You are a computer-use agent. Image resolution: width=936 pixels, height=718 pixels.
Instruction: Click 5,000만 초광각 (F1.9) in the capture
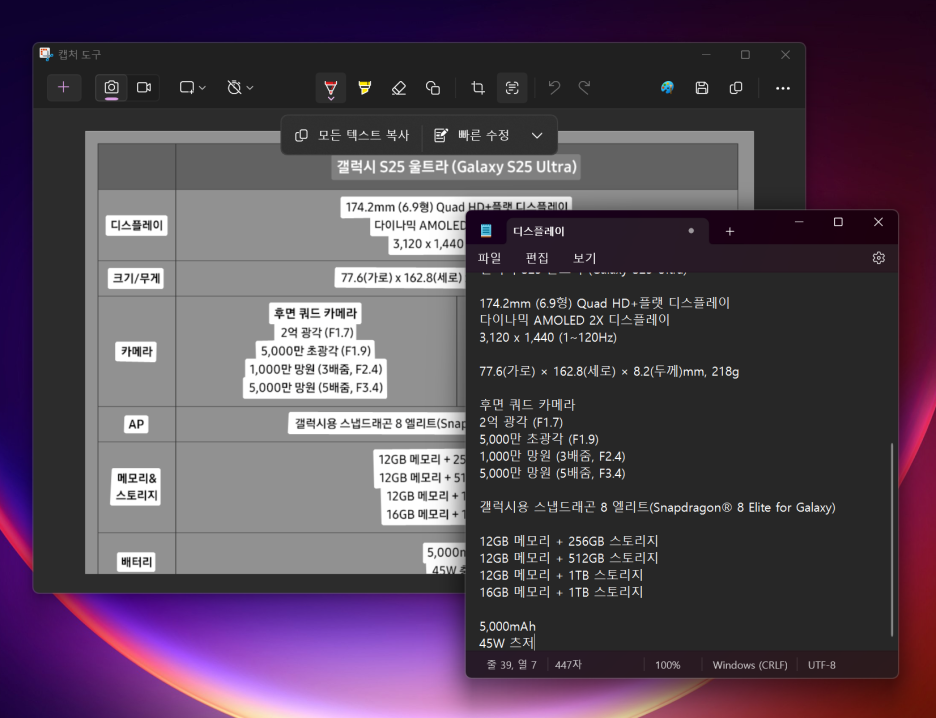coord(316,351)
